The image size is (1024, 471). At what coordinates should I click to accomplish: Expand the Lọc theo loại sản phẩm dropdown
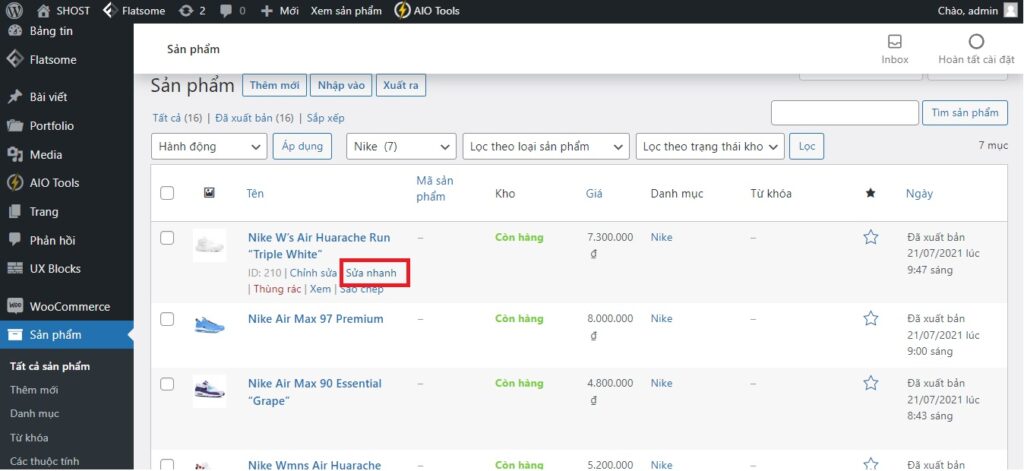click(x=545, y=146)
